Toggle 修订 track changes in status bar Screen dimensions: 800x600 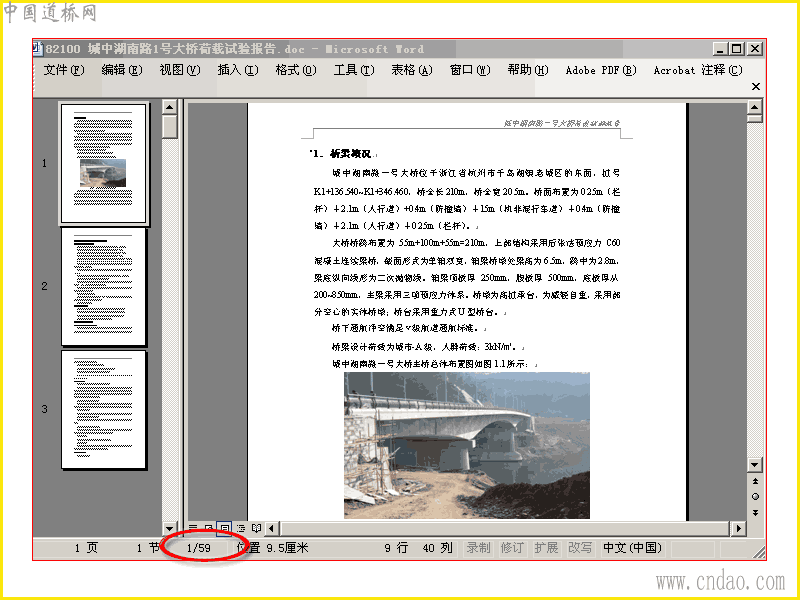pyautogui.click(x=512, y=548)
